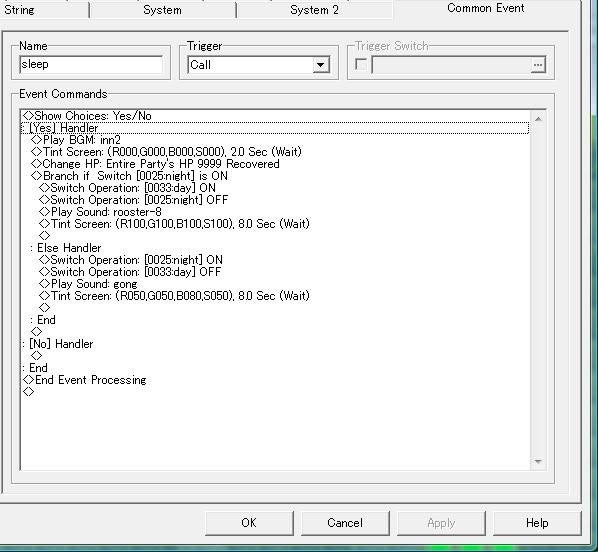Click scrollbar up arrow in Event Commands
The width and height of the screenshot is (598, 552).
(538, 119)
